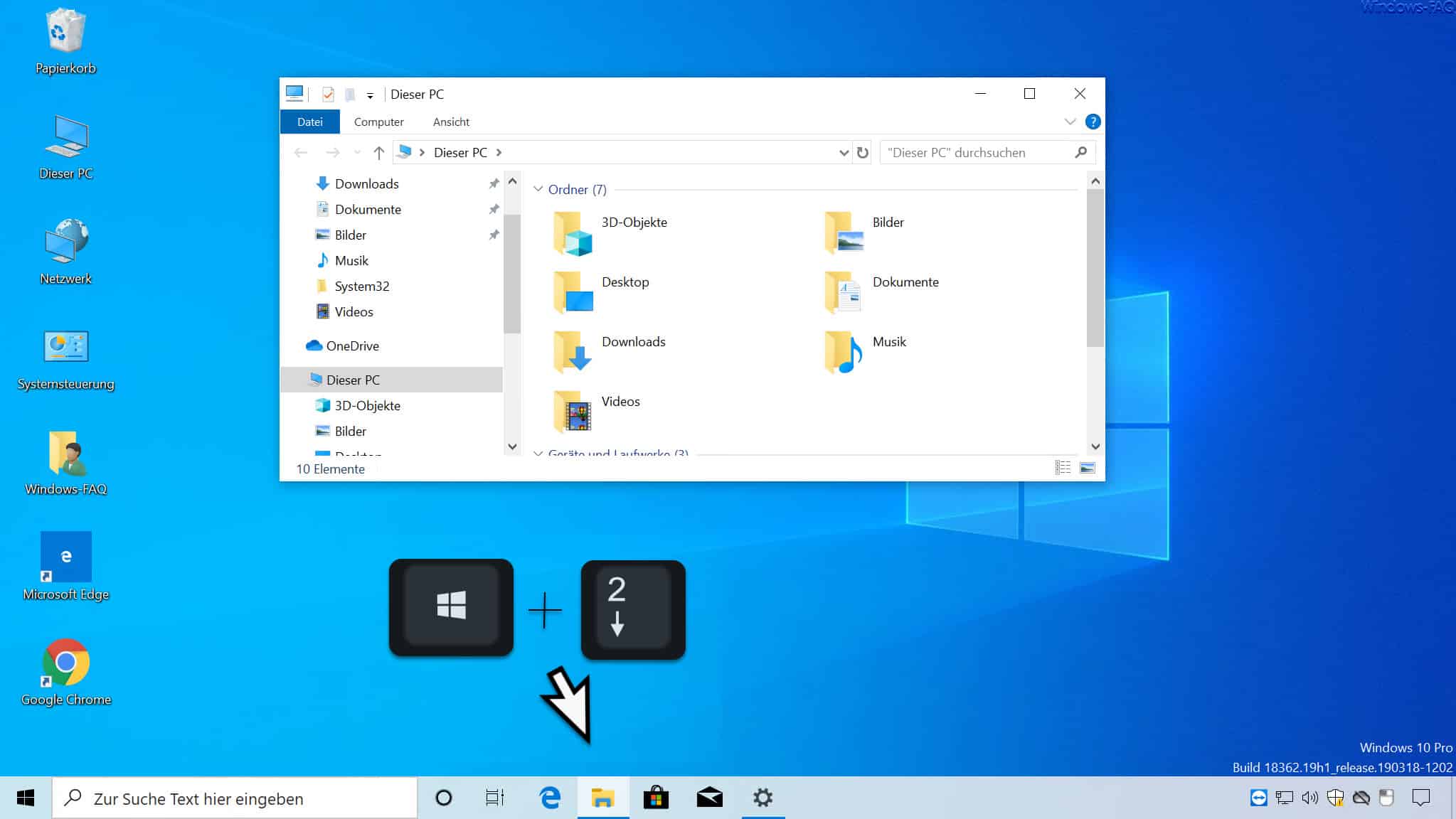Expand the Ordner section
Screen dimensions: 1456x819
click(x=539, y=189)
